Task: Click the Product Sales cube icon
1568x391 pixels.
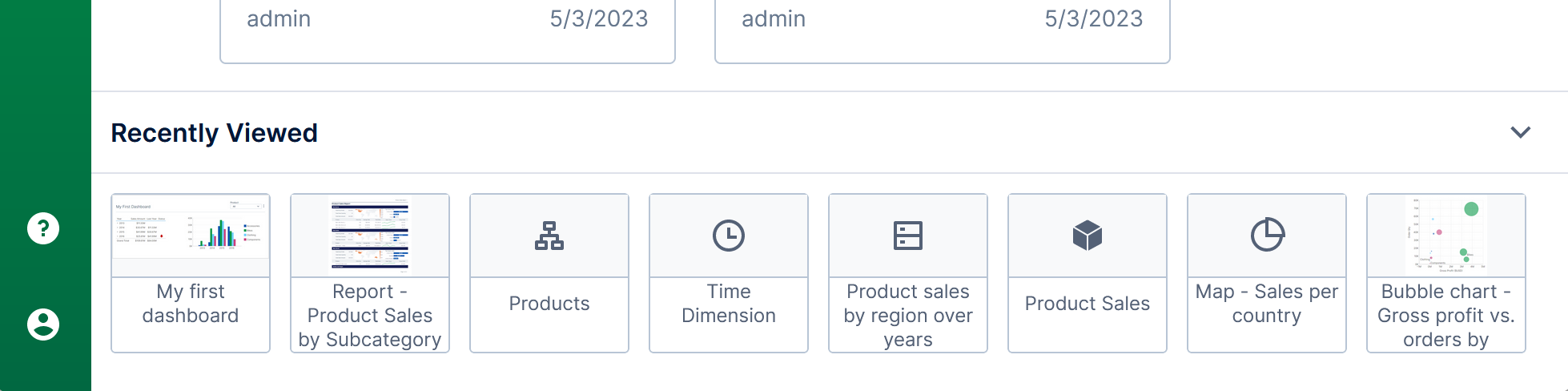Action: 1088,236
